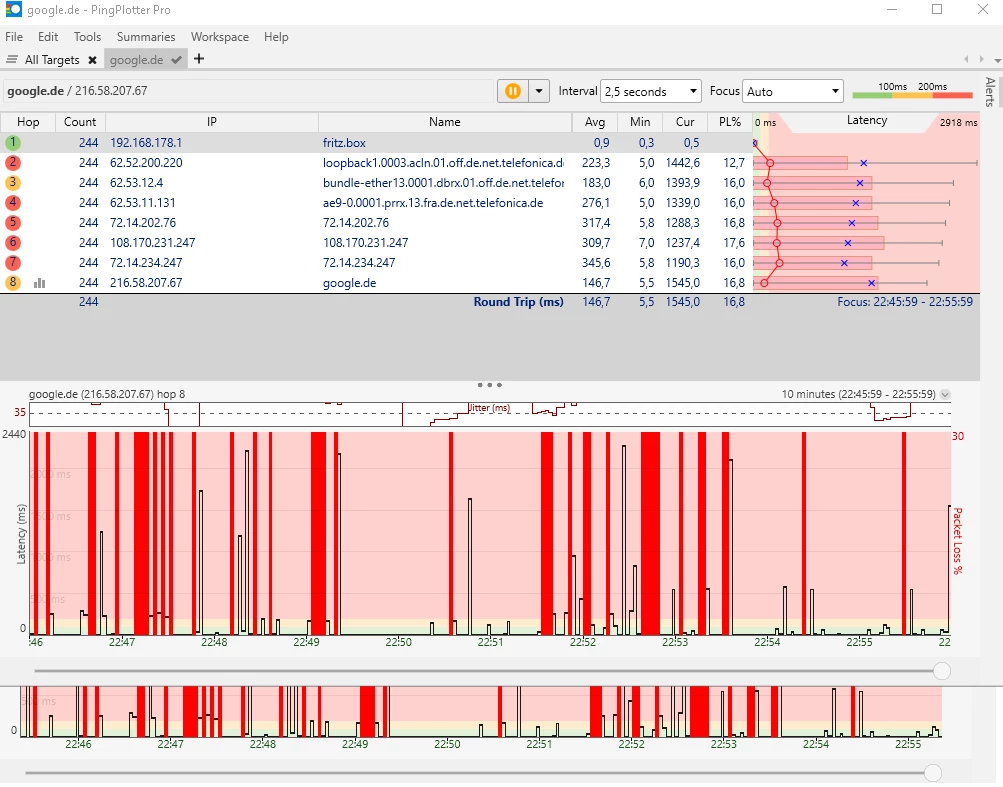Open the tab list dropdown arrow

[x=997, y=60]
